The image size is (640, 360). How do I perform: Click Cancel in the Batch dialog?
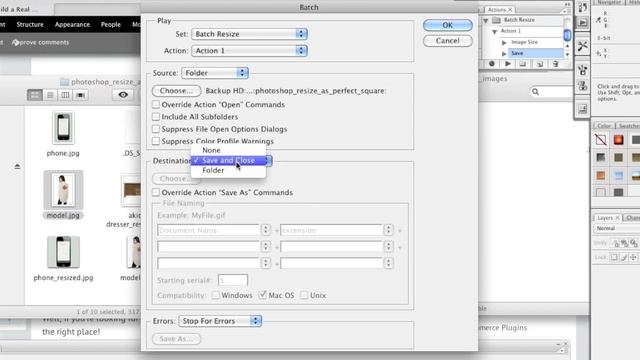pos(448,41)
